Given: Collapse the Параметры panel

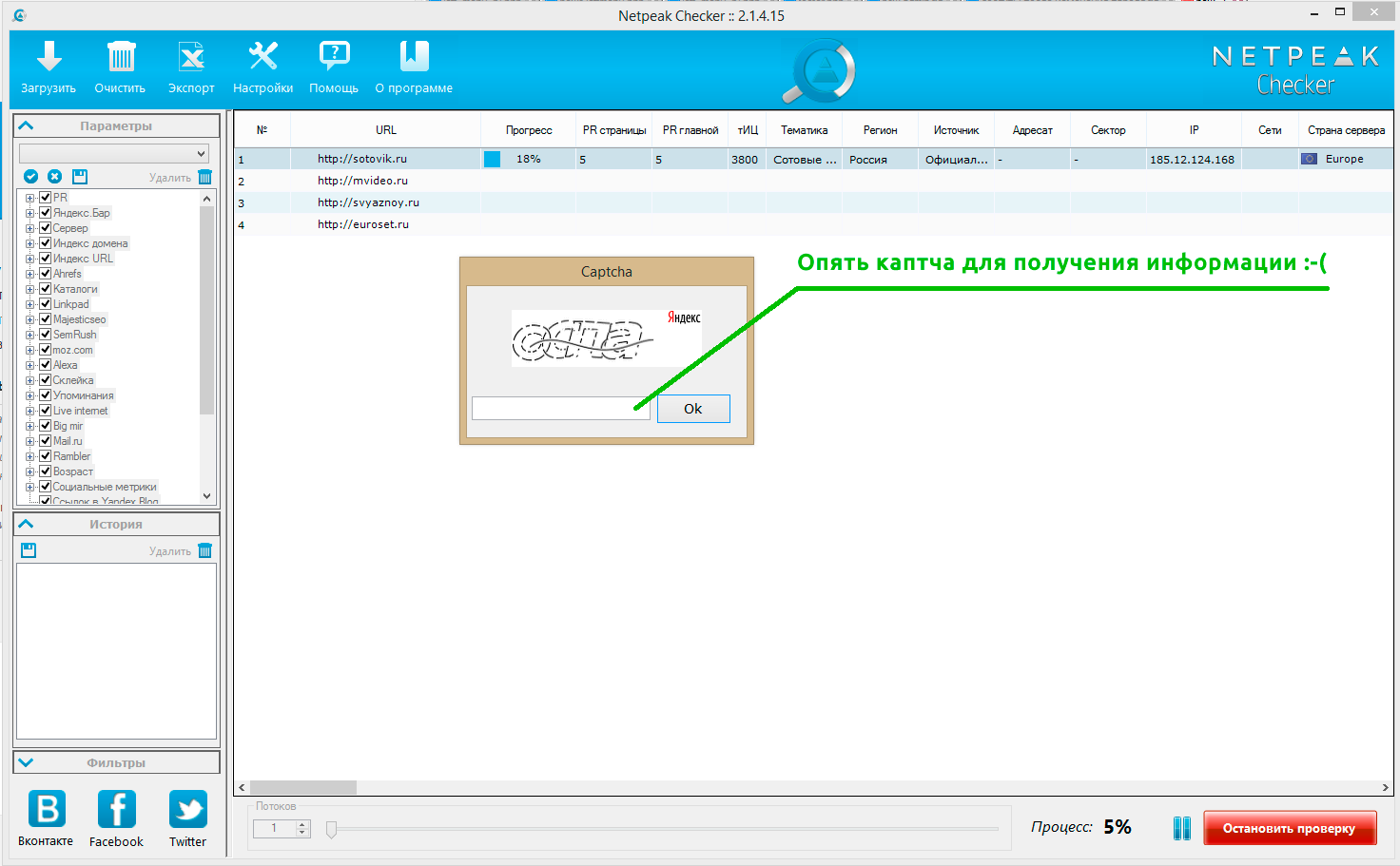Looking at the screenshot, I should pyautogui.click(x=26, y=125).
